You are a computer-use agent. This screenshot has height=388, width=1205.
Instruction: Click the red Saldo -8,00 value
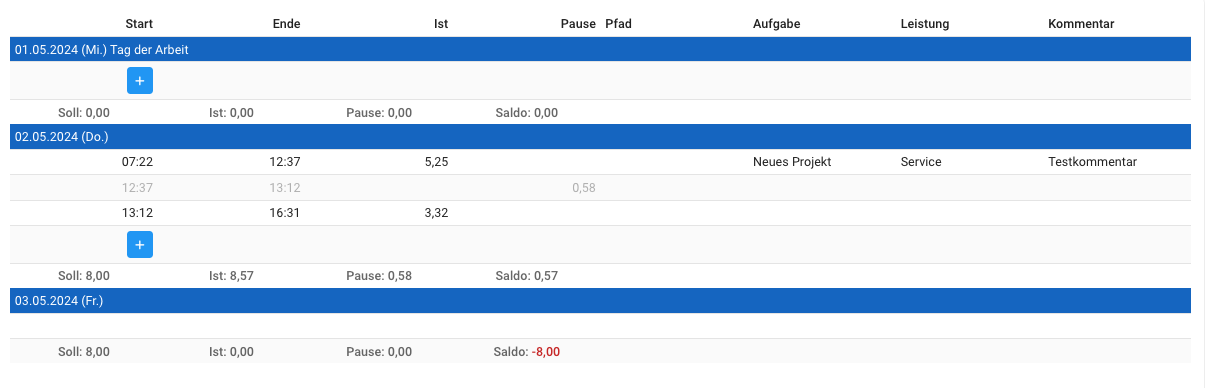pos(546,352)
